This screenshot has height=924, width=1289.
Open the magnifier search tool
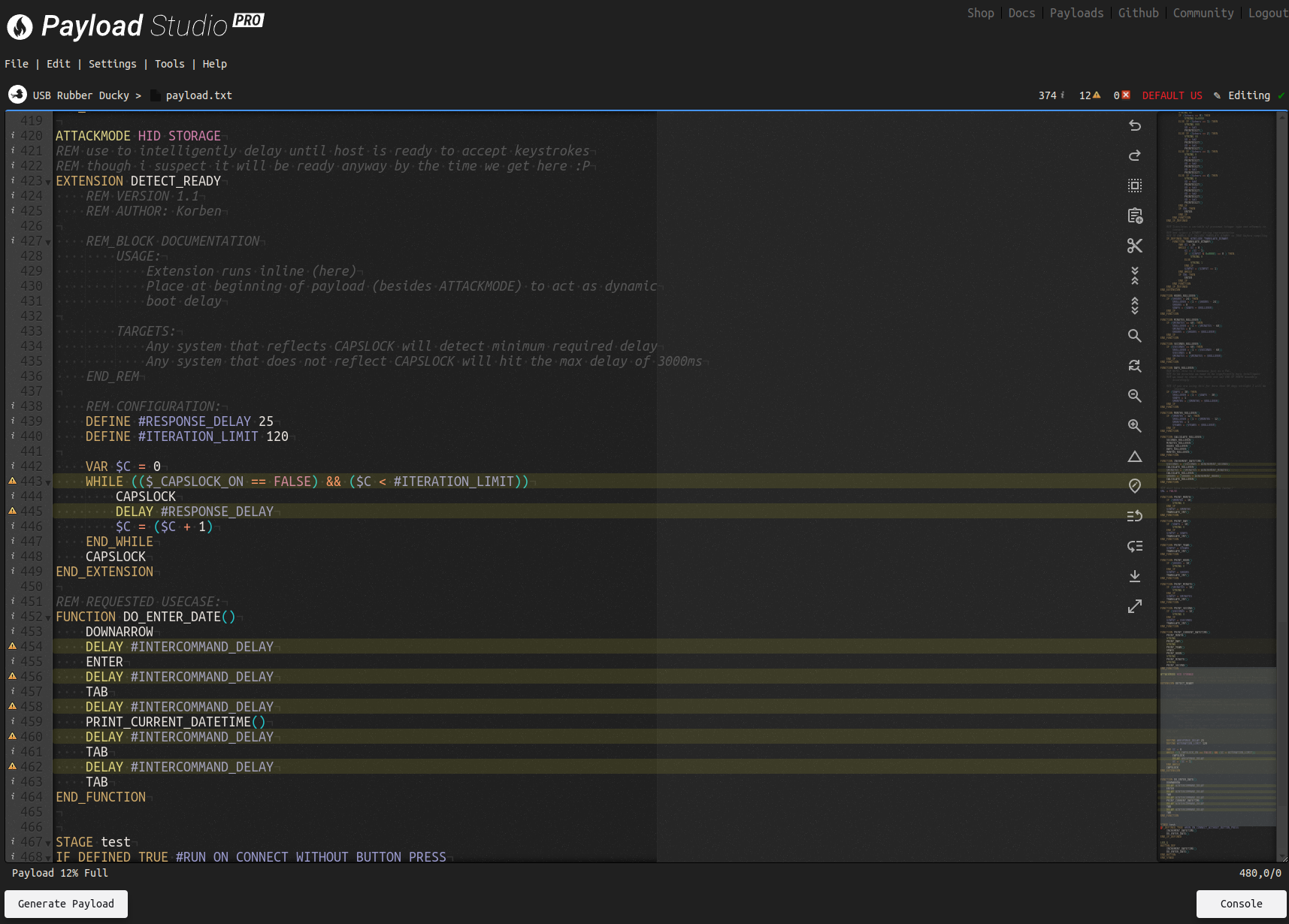pyautogui.click(x=1135, y=336)
